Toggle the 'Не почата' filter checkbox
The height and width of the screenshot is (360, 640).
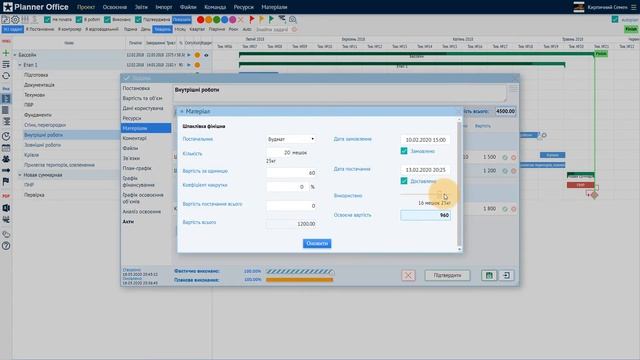(47, 19)
